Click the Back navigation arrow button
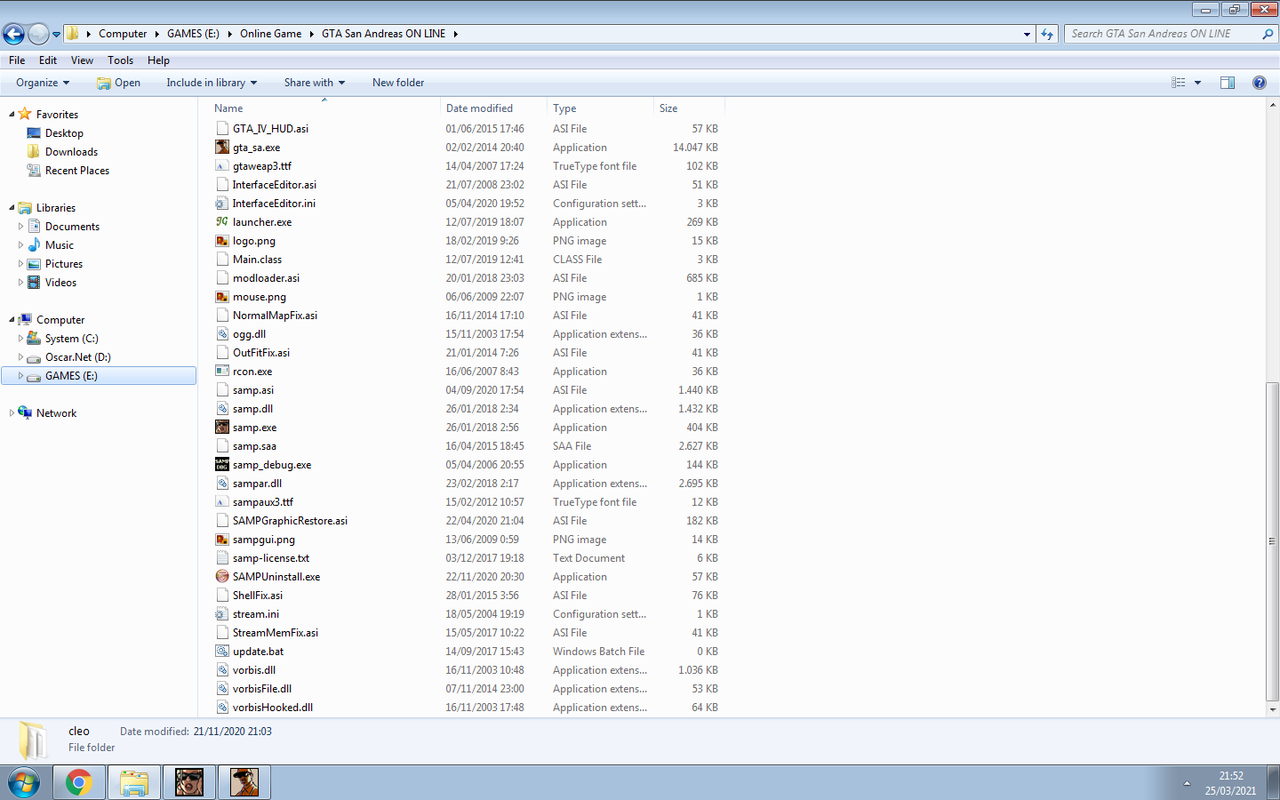This screenshot has width=1280, height=800. pos(14,34)
